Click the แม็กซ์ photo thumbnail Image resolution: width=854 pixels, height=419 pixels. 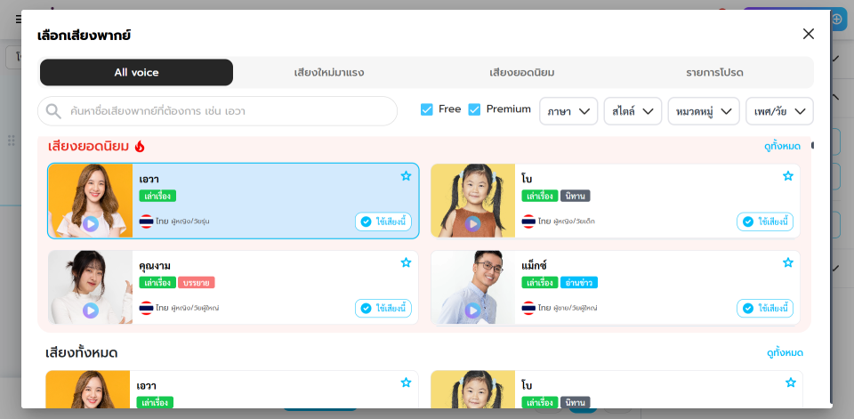pyautogui.click(x=473, y=287)
